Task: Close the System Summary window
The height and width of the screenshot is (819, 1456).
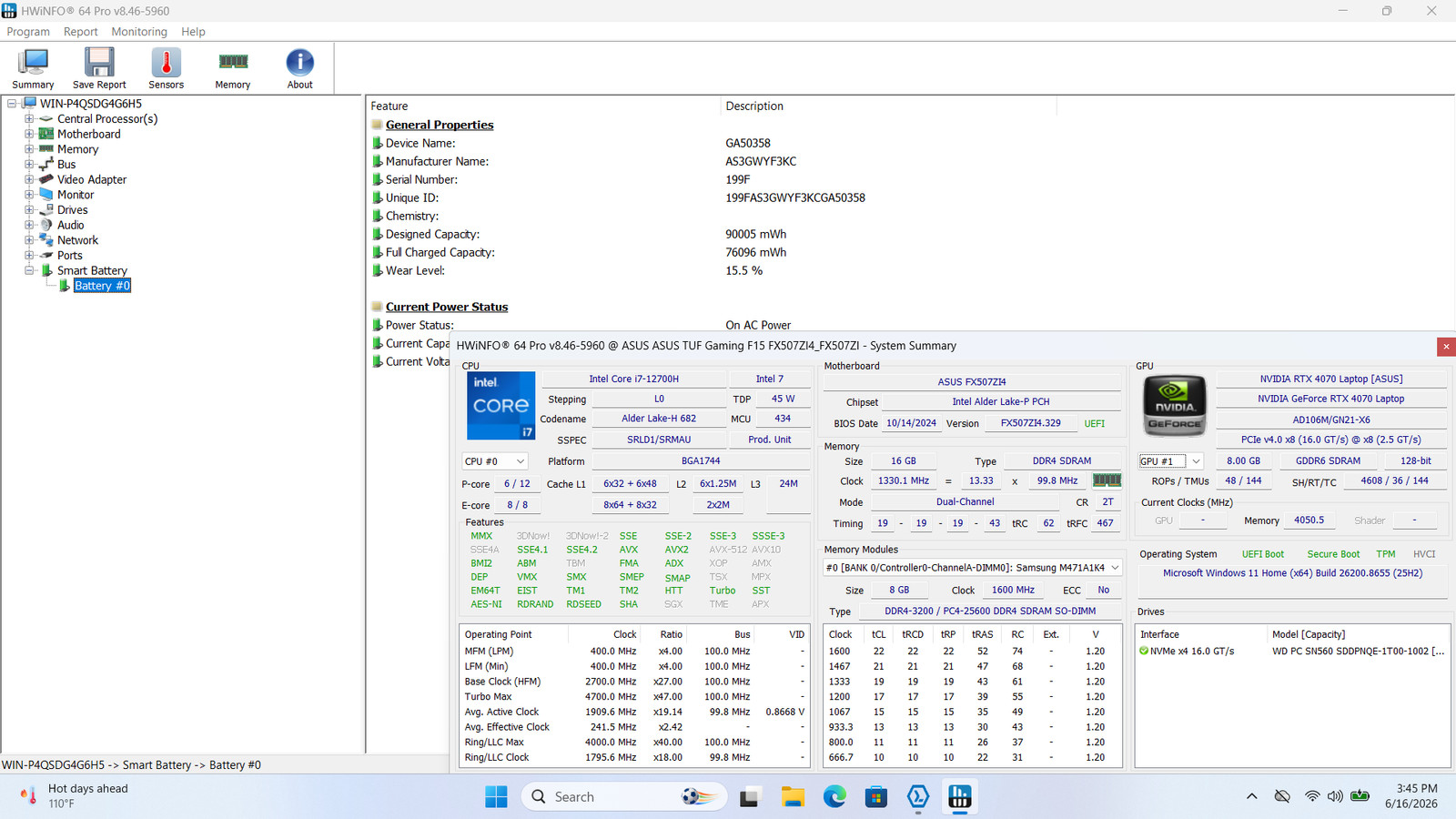Action: point(1446,347)
